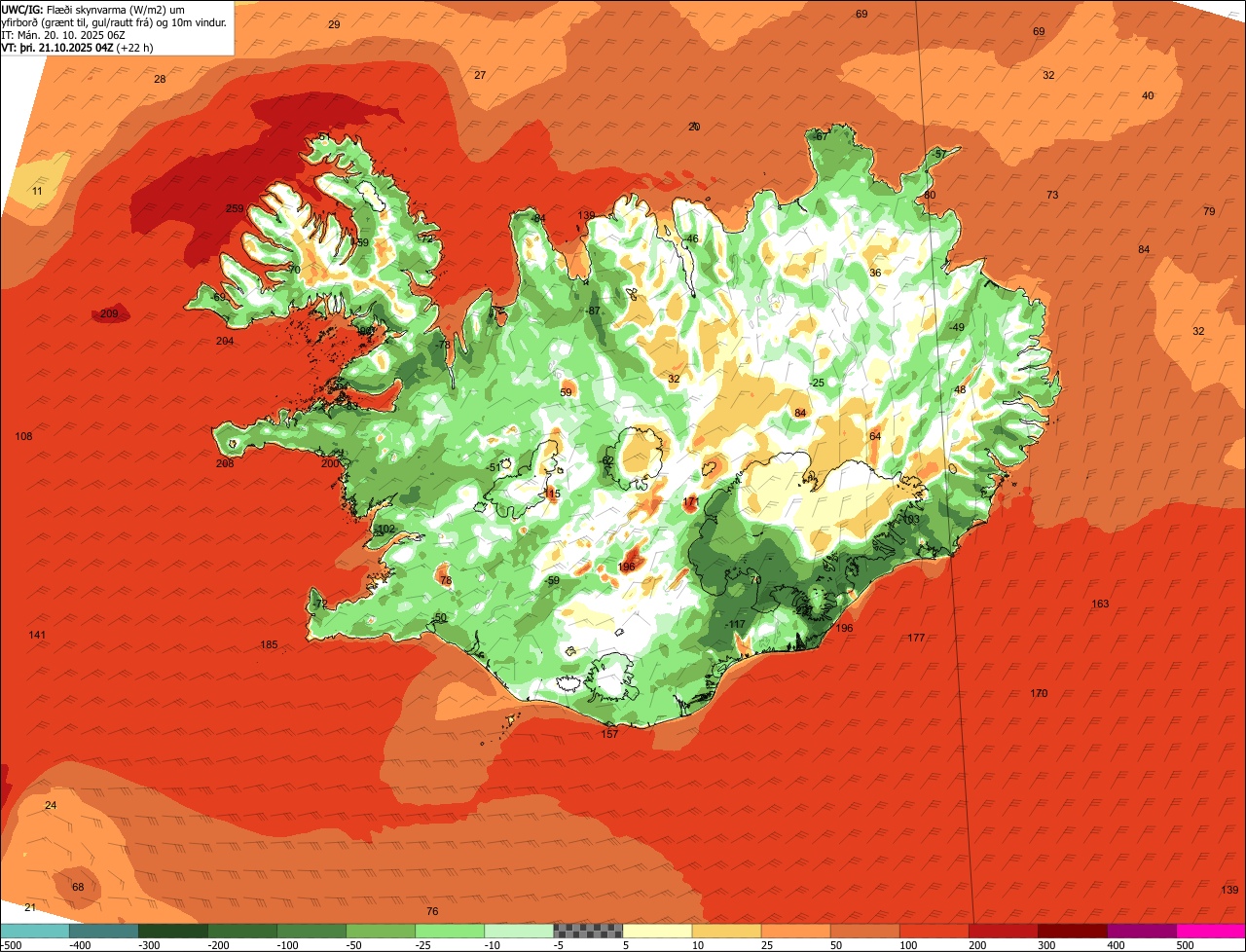This screenshot has width=1246, height=952.
Task: Click the map value 208 near Snæfellsnes
Action: point(225,463)
